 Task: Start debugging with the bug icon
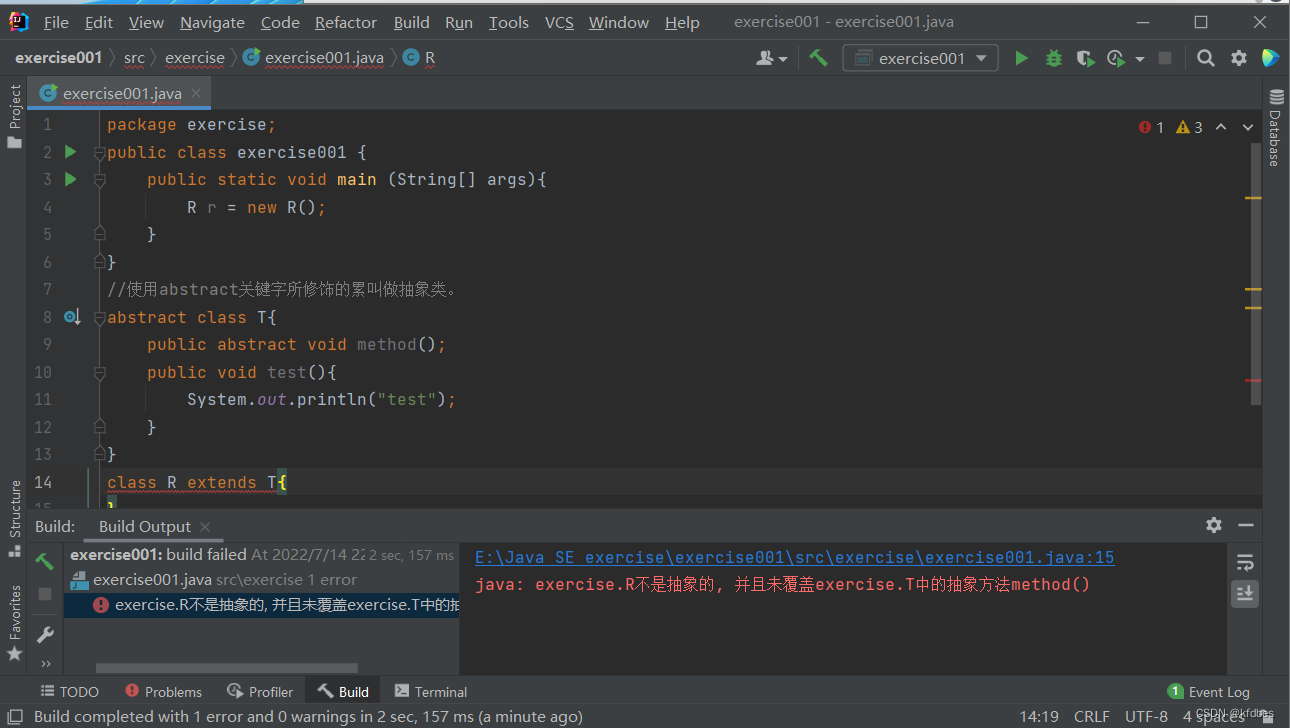click(1053, 58)
